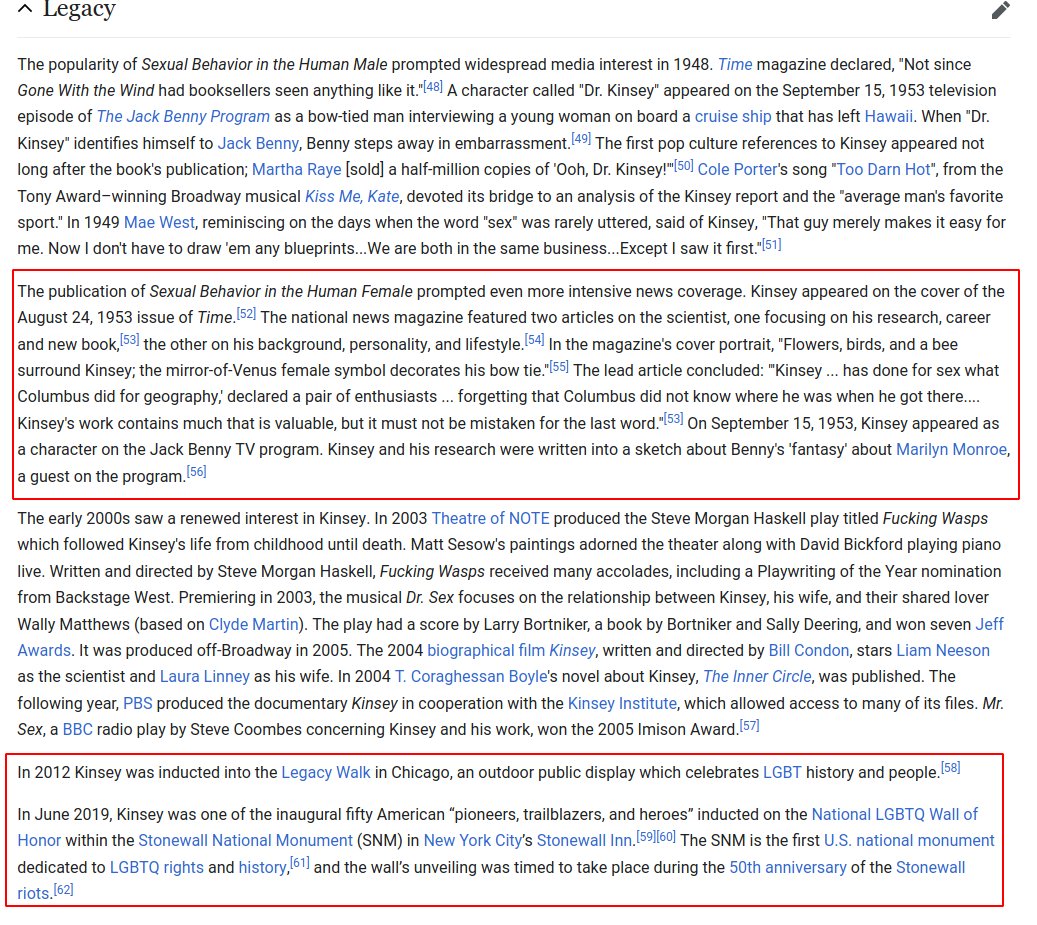Open the biographical film link
Screen dimensions: 1037x925
point(486,651)
